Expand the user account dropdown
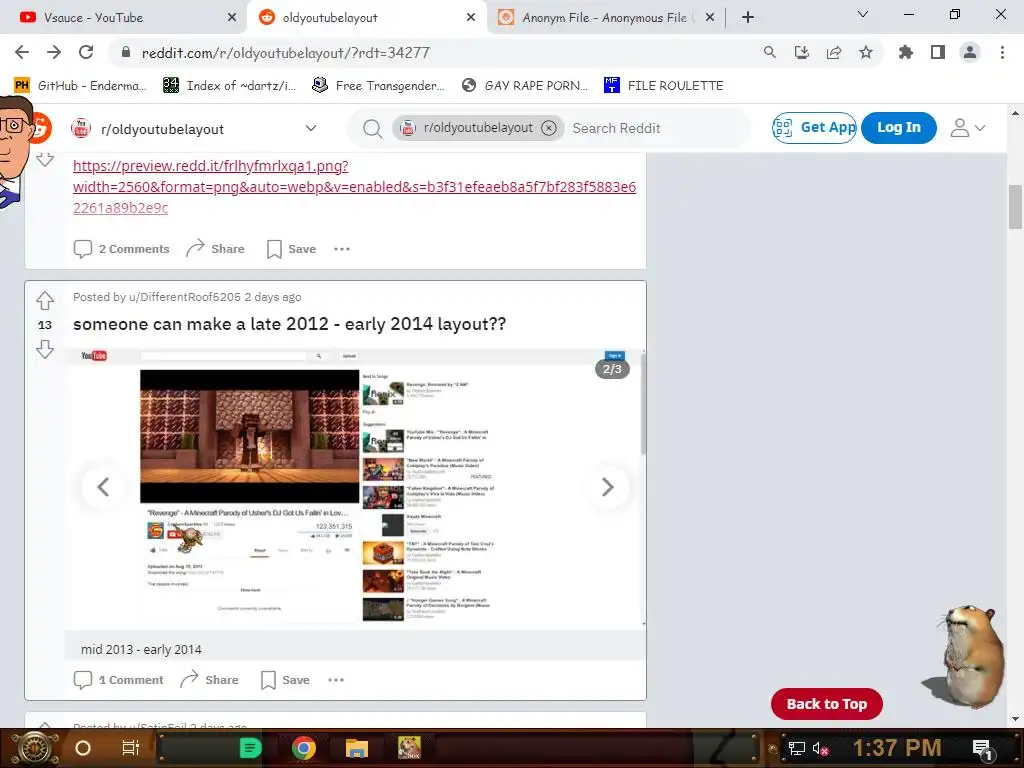The image size is (1024, 768). point(968,128)
